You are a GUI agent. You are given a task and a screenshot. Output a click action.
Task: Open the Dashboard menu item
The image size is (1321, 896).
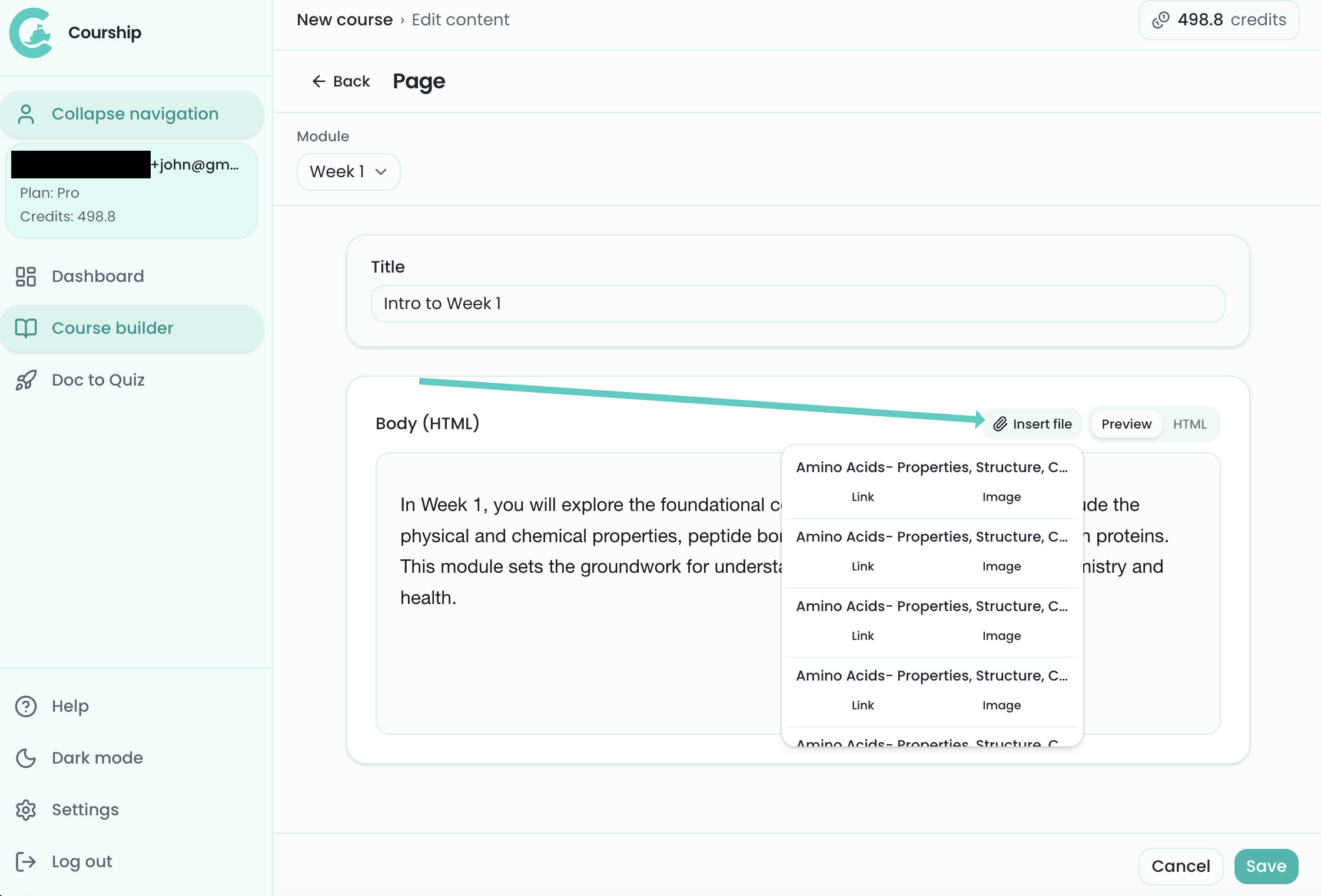[x=131, y=276]
